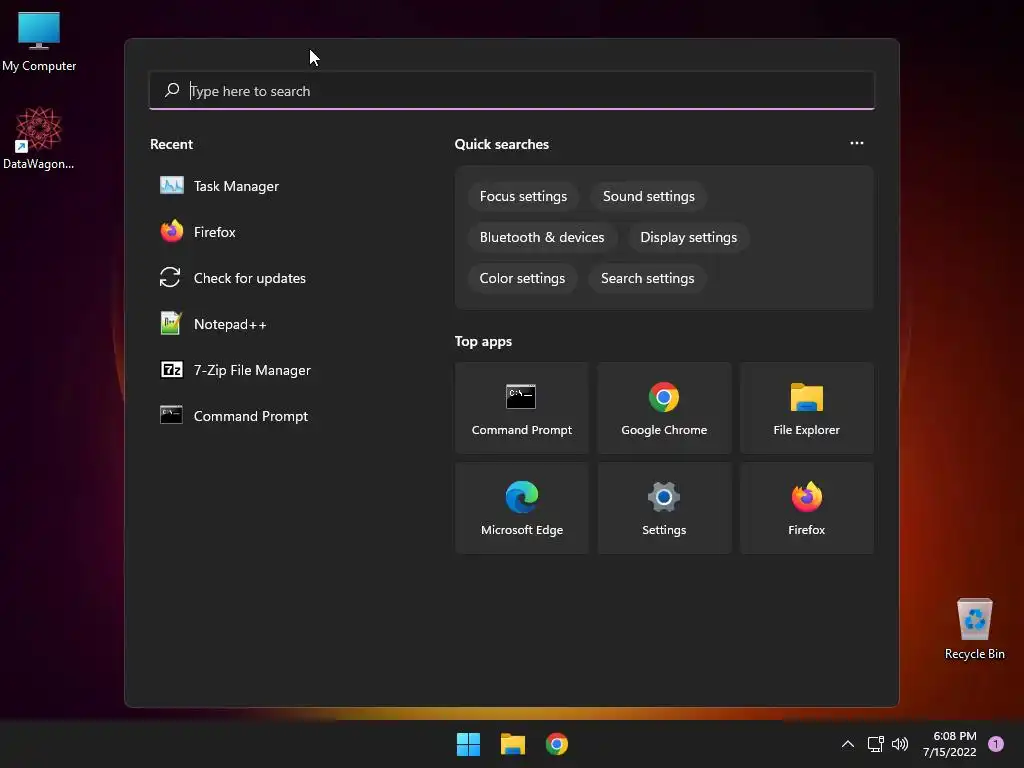1024x768 pixels.
Task: Click the Display settings quick search
Action: click(x=688, y=238)
